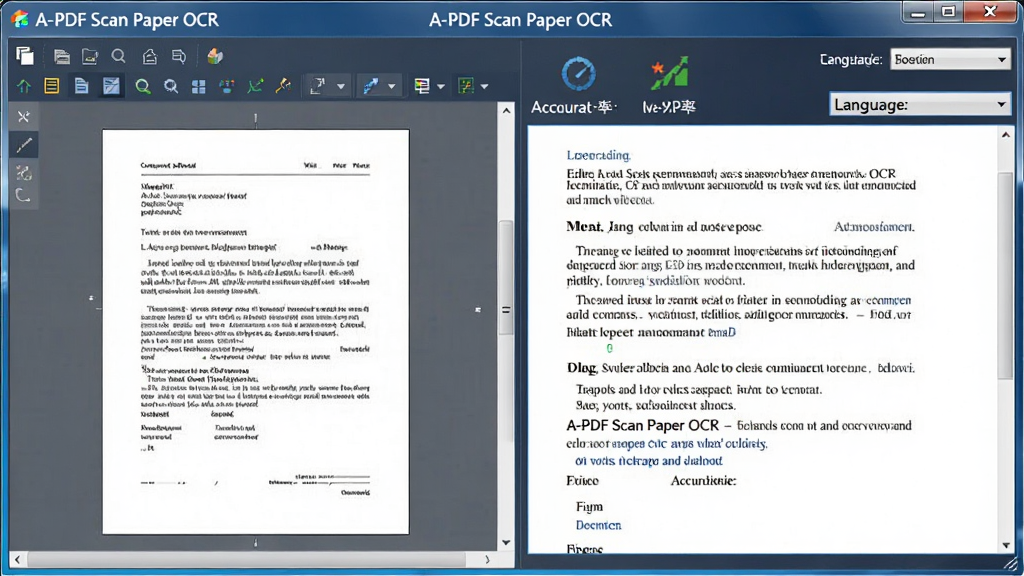Viewport: 1024px width, 576px height.
Task: Click the green chart-grid icon at toolbar end
Action: (x=466, y=86)
